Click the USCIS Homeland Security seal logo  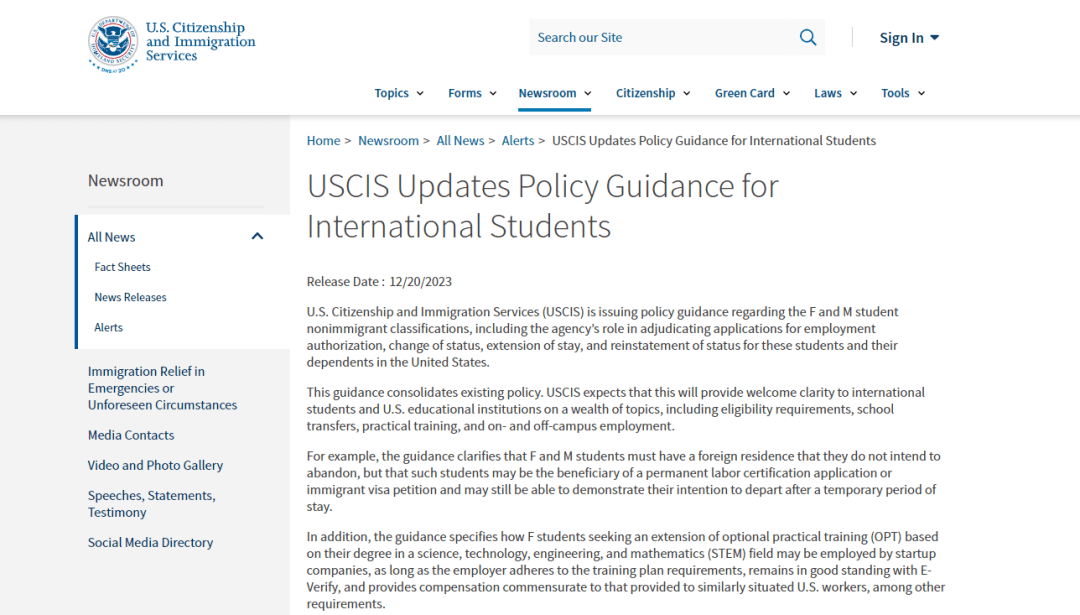pyautogui.click(x=113, y=44)
